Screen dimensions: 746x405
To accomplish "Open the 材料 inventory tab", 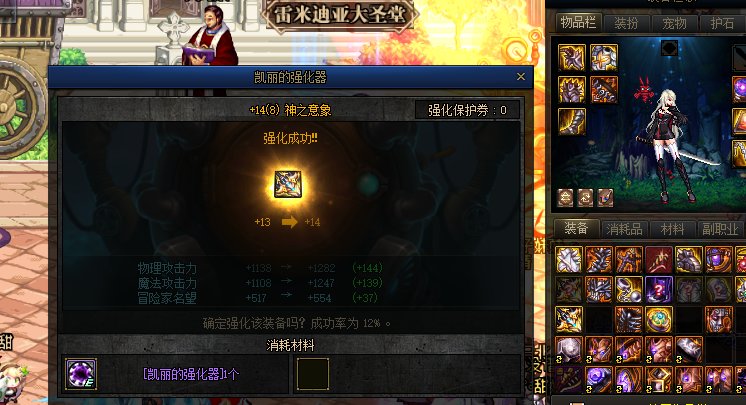I will [672, 229].
